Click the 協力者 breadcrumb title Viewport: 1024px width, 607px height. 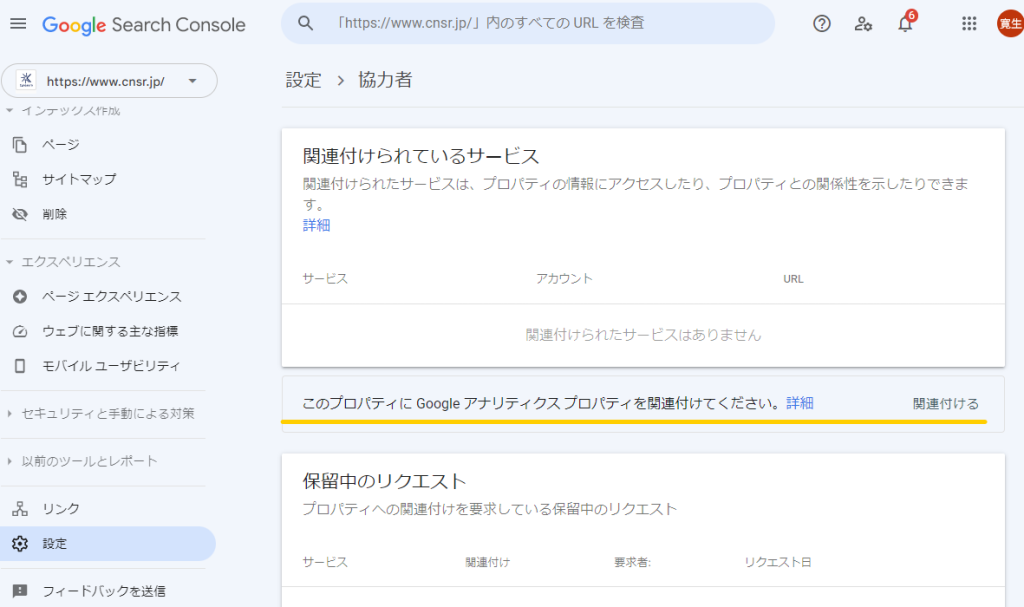pos(385,80)
